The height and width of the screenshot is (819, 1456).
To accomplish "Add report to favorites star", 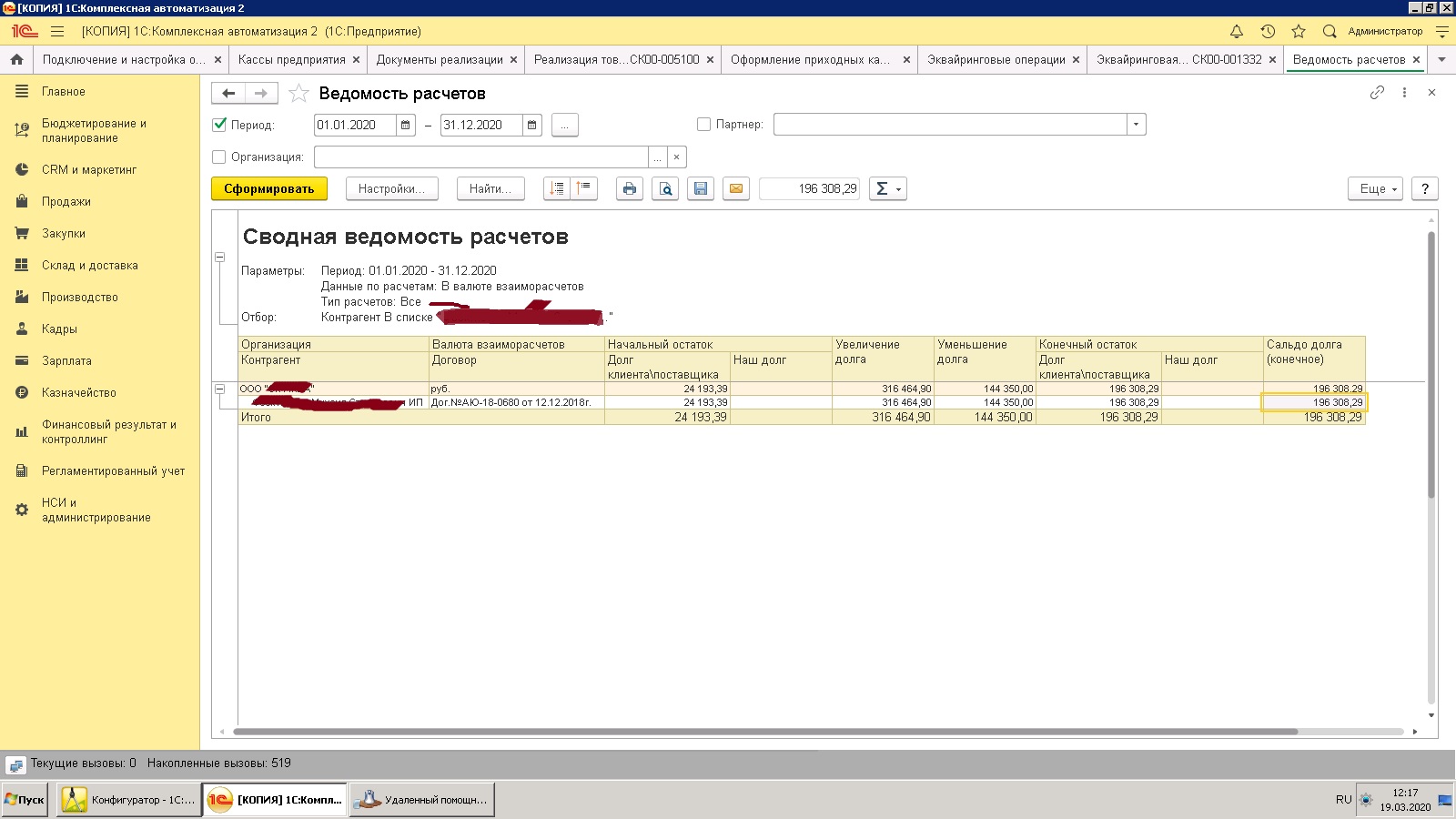I will pos(298,94).
